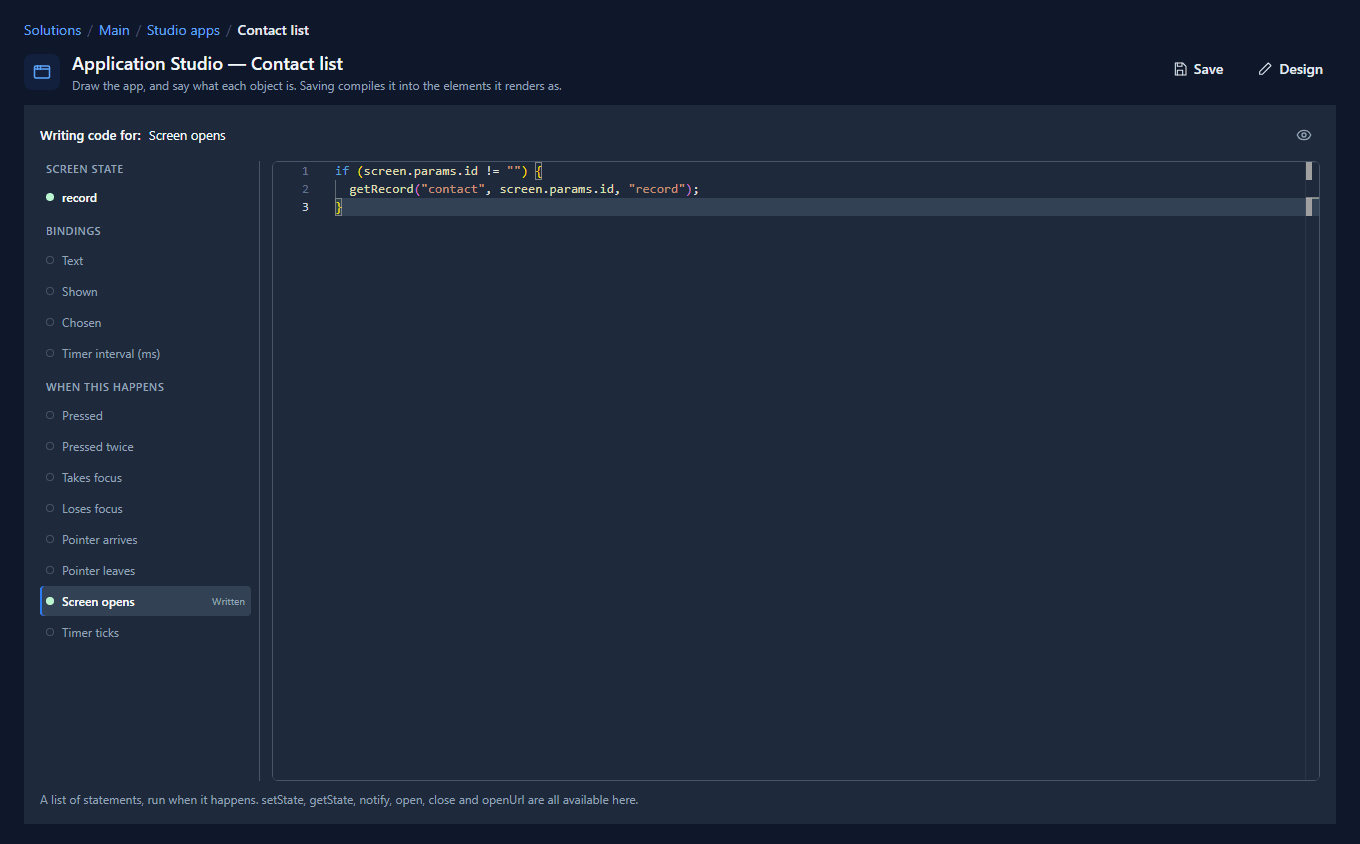Screen dimensions: 1360x844
Task: Select the Loses focus event
Action: point(145,509)
